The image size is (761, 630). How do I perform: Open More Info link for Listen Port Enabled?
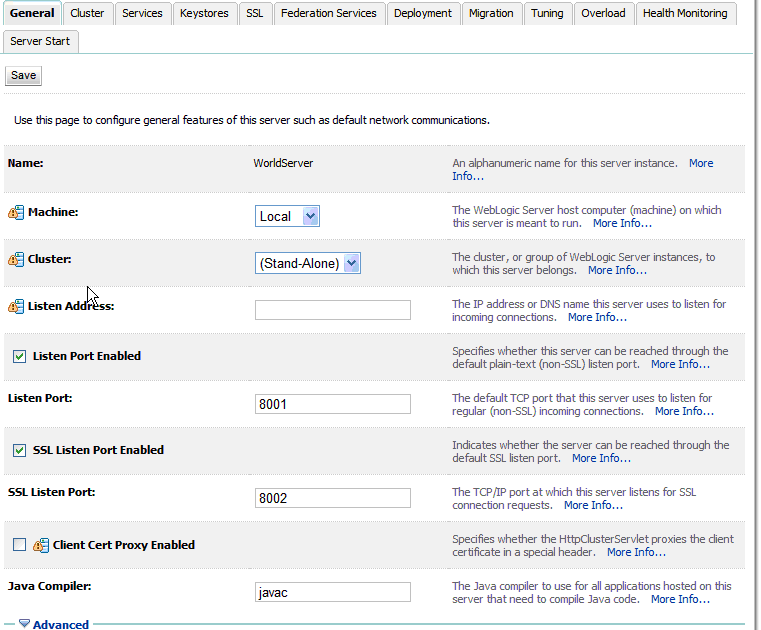[680, 365]
